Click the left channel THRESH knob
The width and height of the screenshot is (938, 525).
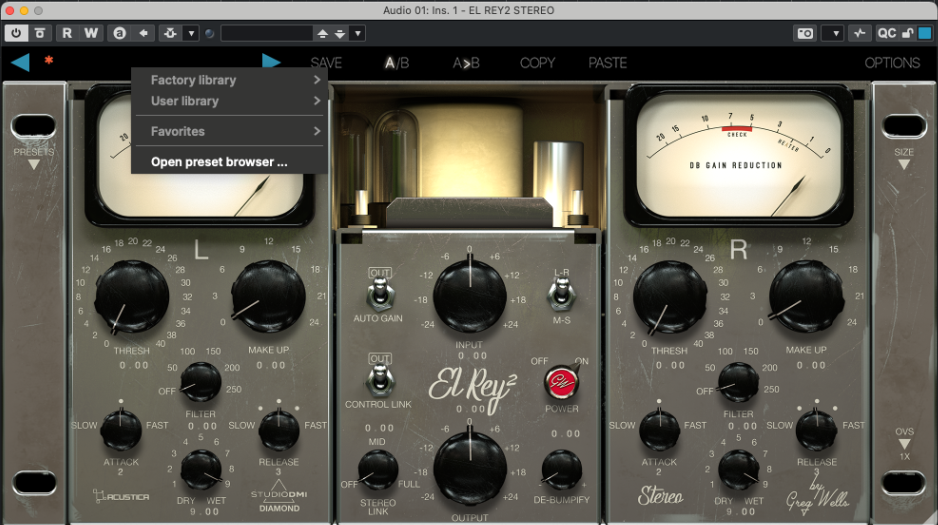pyautogui.click(x=132, y=297)
